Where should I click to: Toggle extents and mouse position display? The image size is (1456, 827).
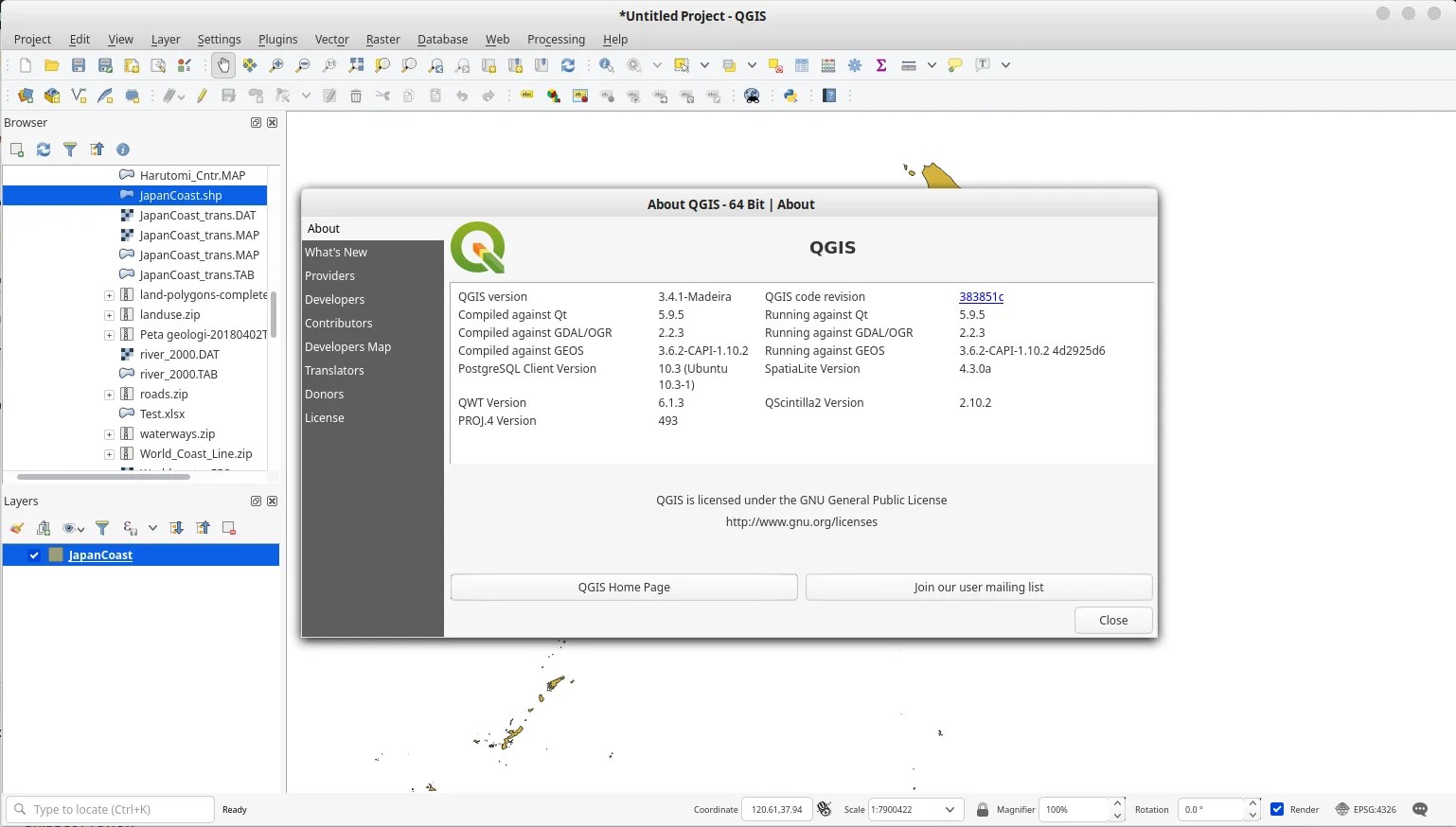click(825, 809)
